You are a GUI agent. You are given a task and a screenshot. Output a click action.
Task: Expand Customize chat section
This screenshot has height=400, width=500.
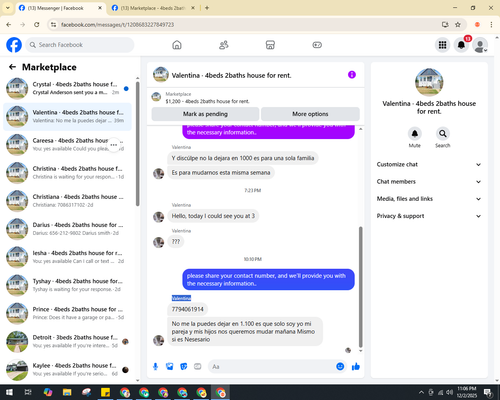click(x=429, y=164)
